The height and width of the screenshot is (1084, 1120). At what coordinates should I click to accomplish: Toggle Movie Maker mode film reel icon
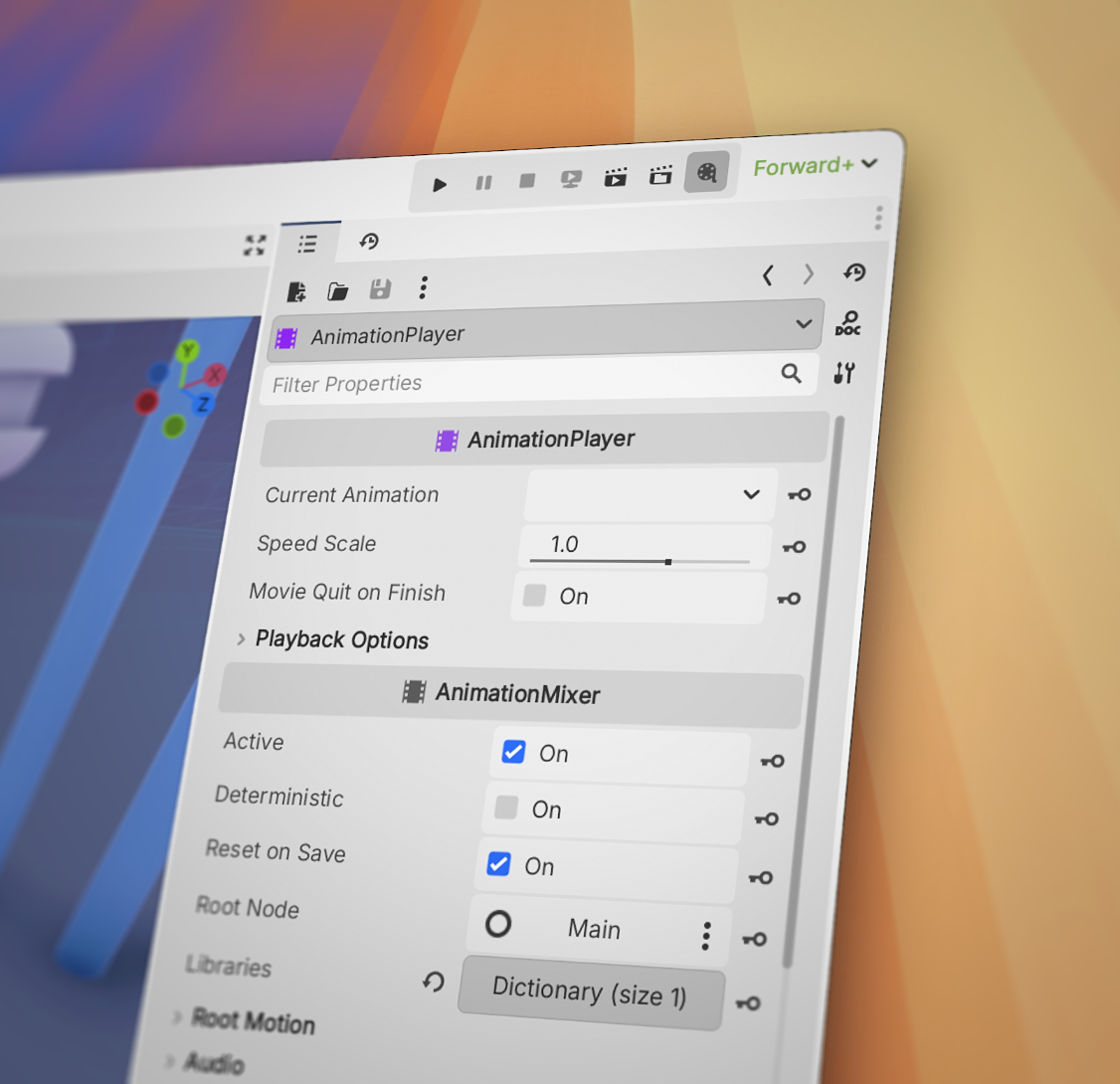tap(706, 172)
